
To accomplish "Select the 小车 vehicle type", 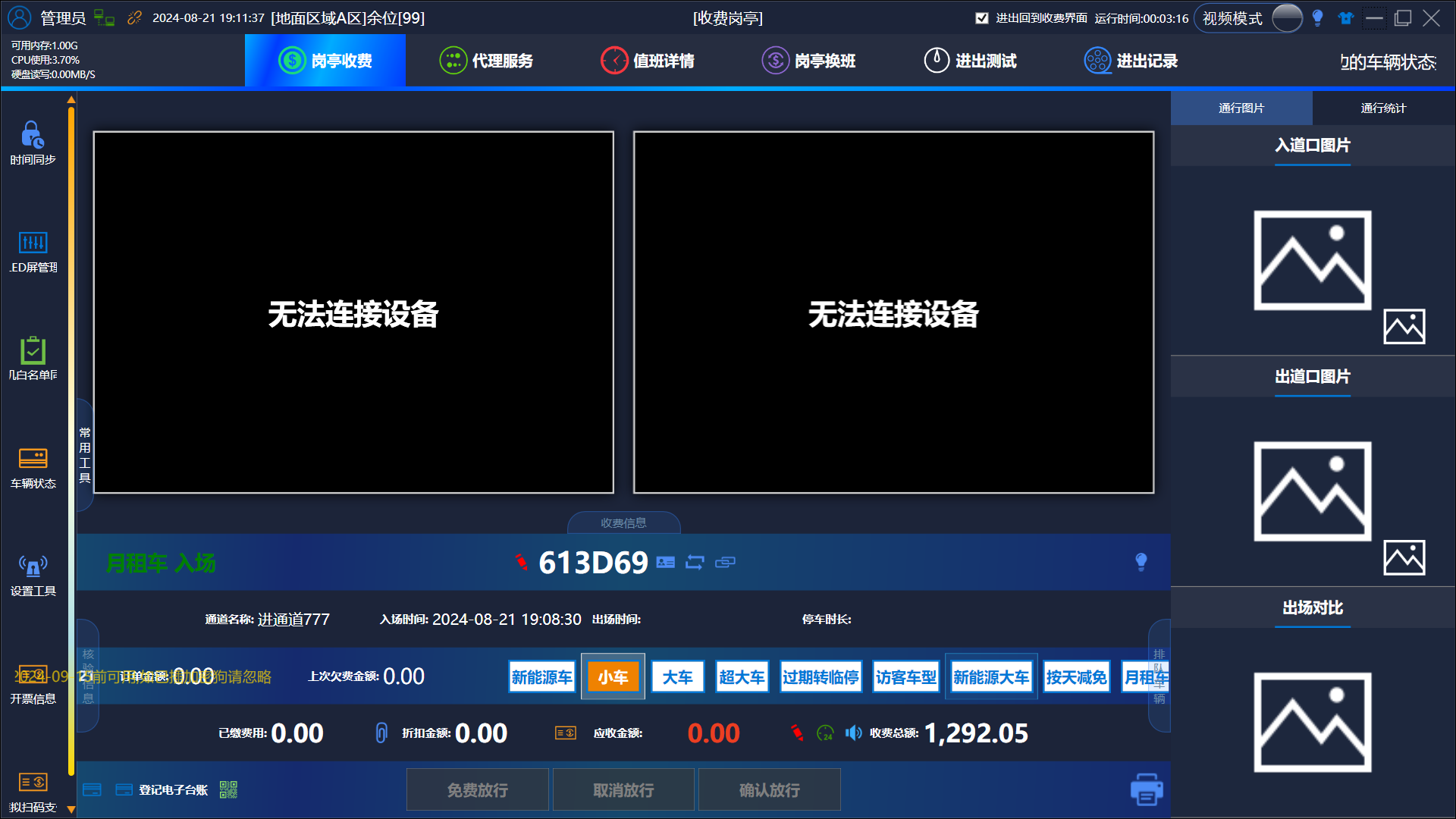I will pyautogui.click(x=613, y=676).
